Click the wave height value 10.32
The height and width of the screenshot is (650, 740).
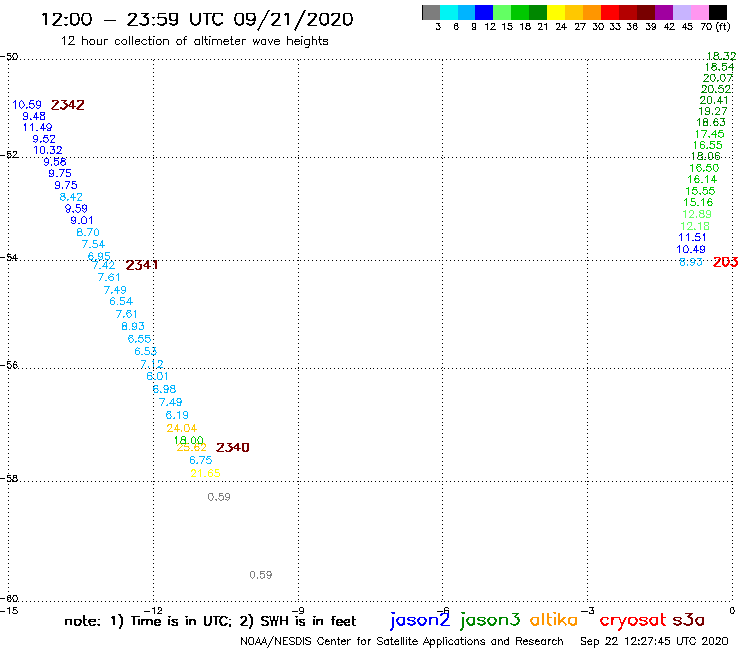tap(48, 150)
